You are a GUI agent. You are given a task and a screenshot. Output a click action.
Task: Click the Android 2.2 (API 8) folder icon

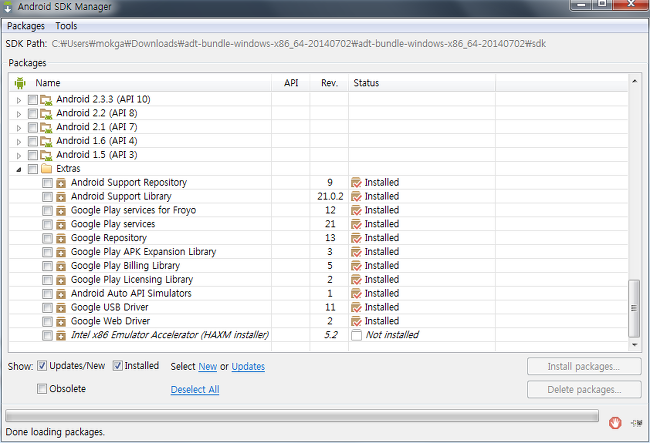coord(46,114)
